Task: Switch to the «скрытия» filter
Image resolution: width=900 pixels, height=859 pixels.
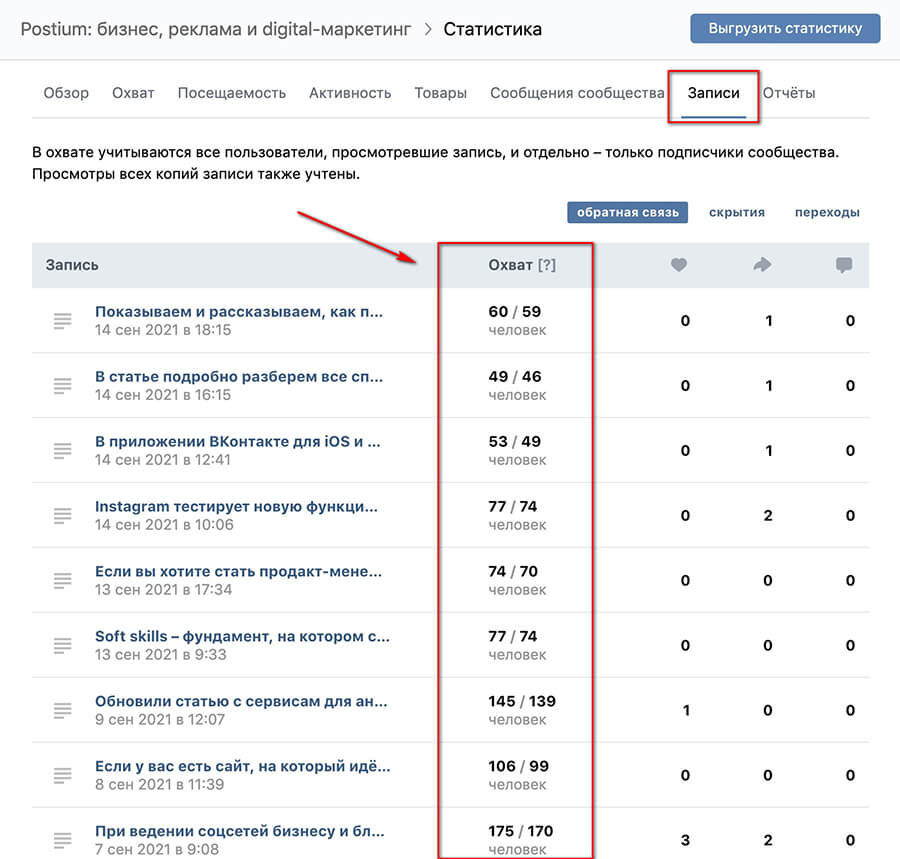Action: click(x=737, y=212)
